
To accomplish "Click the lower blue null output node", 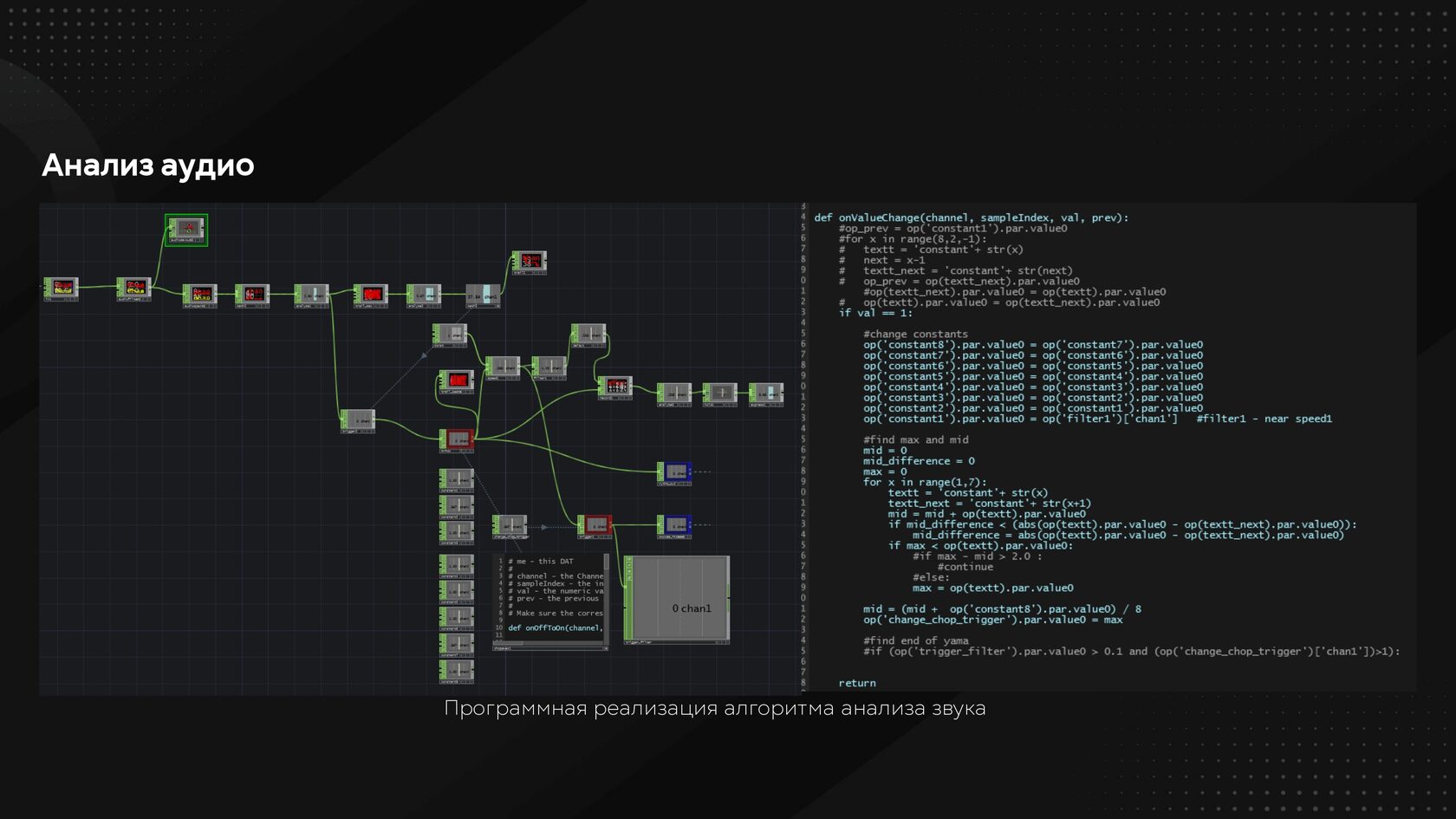I will pos(675,525).
